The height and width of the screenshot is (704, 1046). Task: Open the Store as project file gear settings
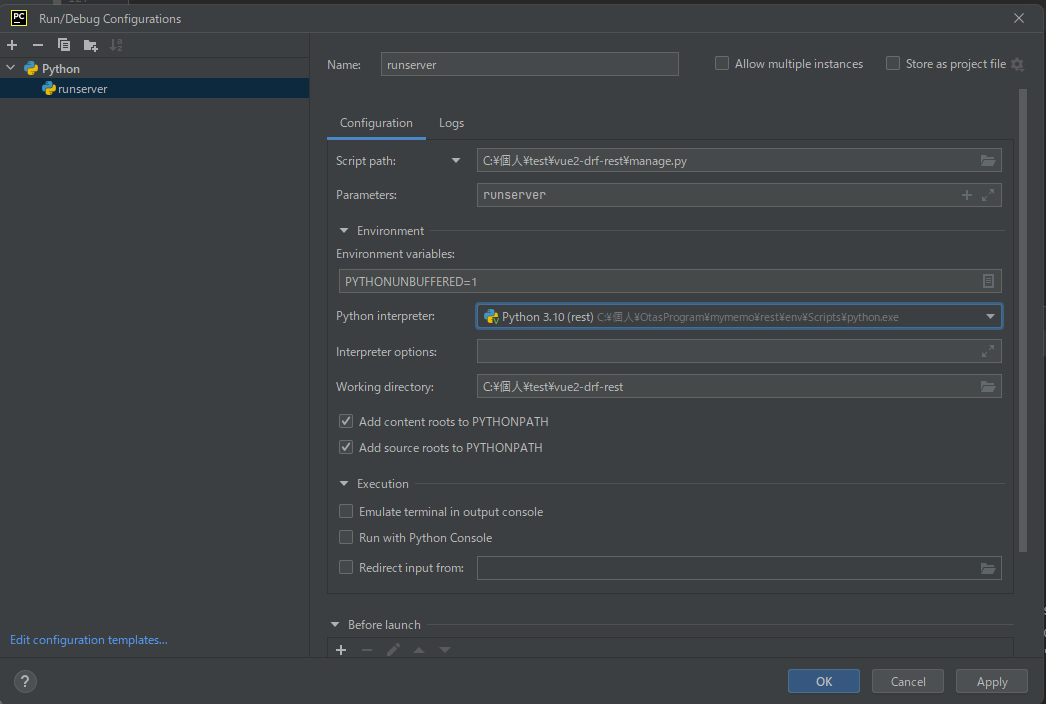coord(1017,64)
